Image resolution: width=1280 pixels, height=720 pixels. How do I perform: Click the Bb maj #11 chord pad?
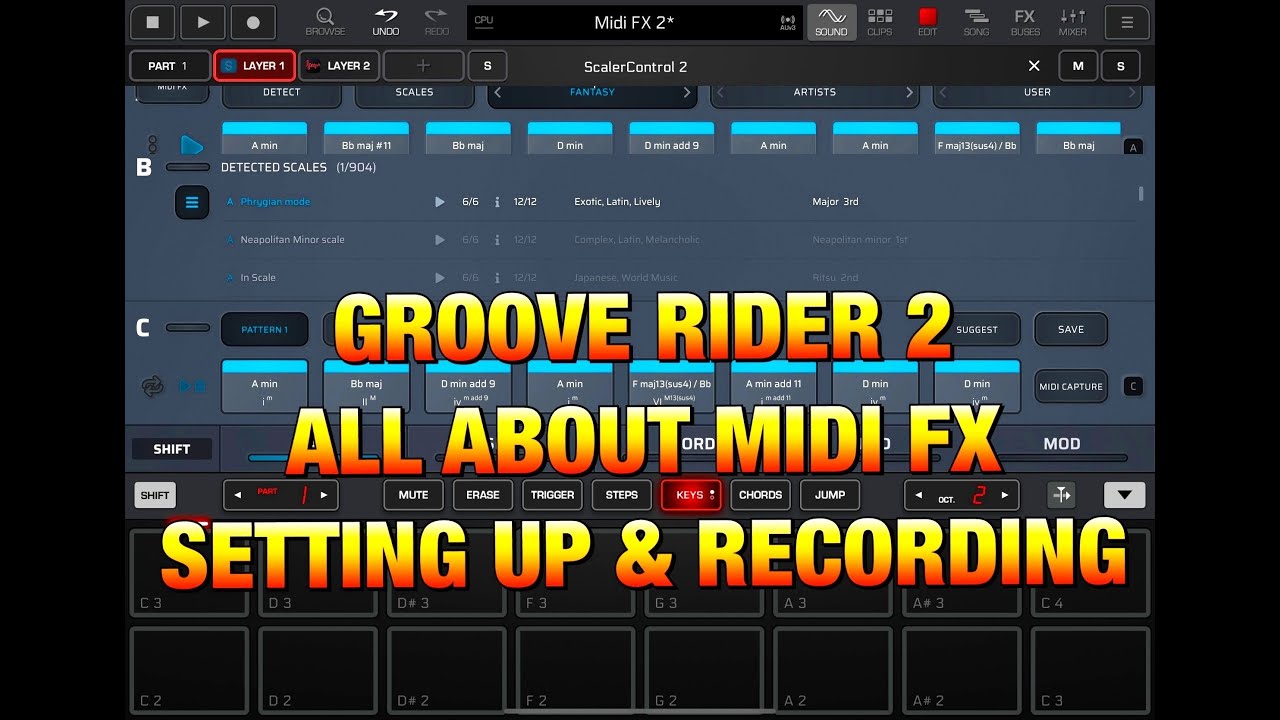pos(366,138)
